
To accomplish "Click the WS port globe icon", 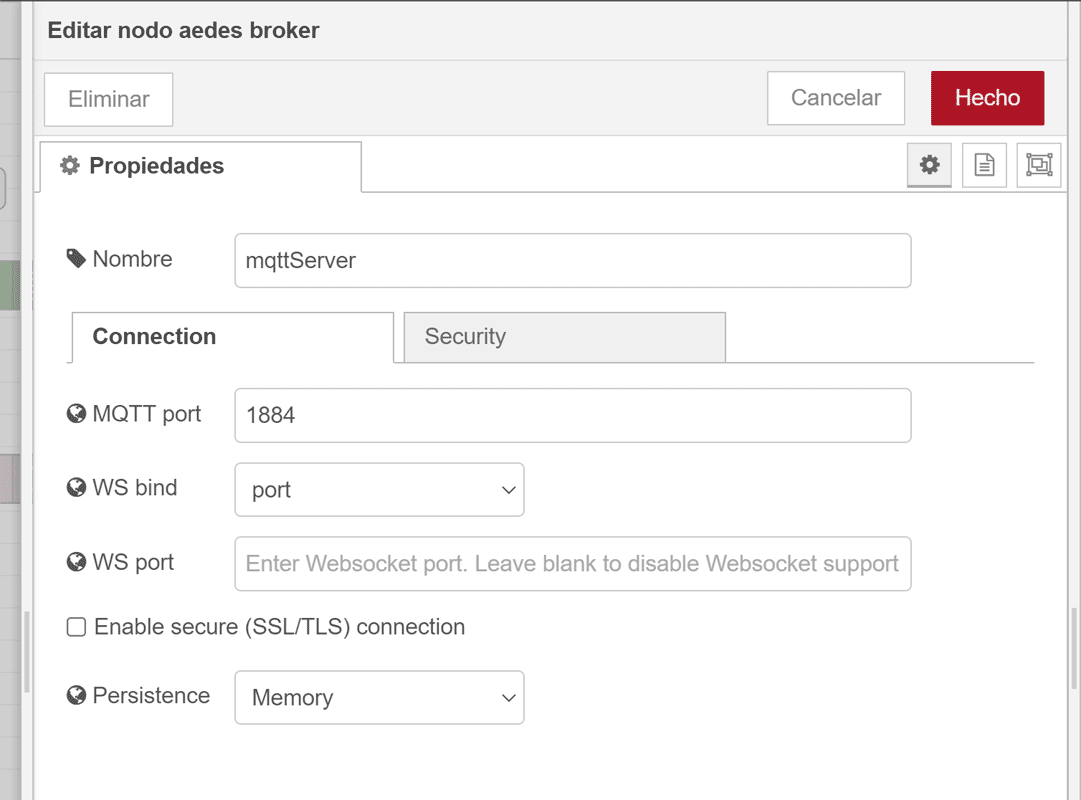I will (x=76, y=562).
